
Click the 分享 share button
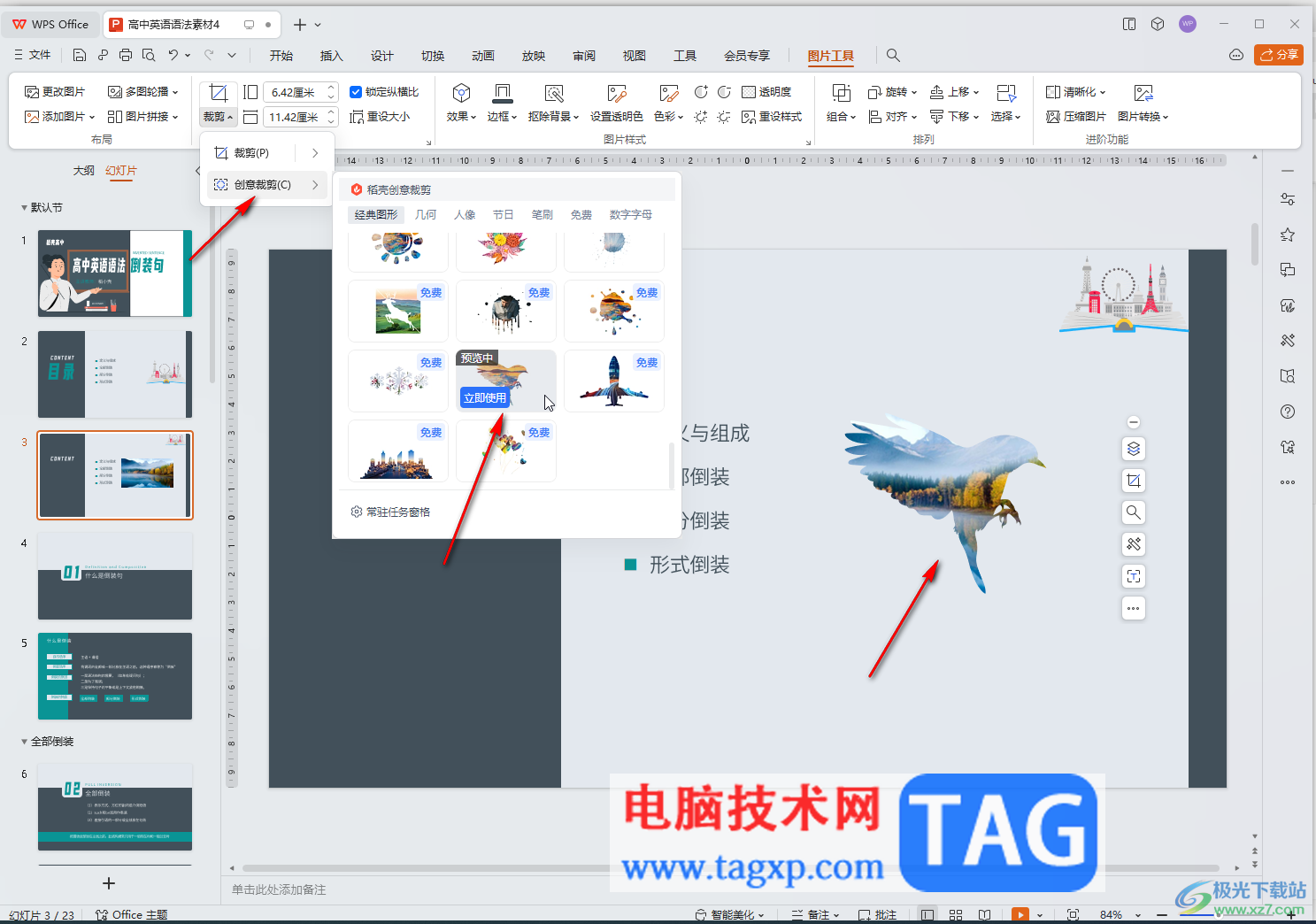tap(1279, 55)
